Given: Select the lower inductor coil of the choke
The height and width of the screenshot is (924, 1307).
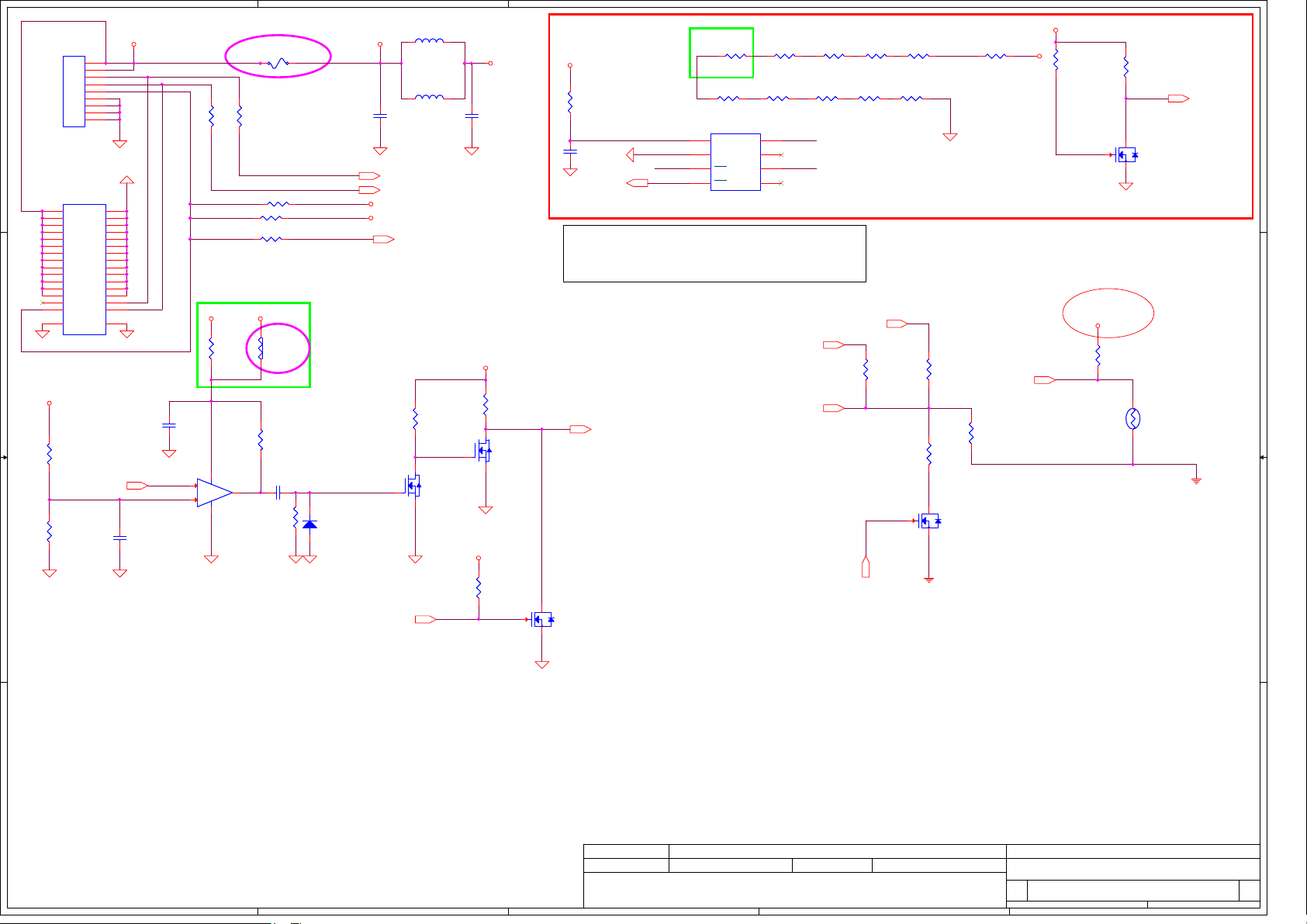Looking at the screenshot, I should pyautogui.click(x=430, y=97).
